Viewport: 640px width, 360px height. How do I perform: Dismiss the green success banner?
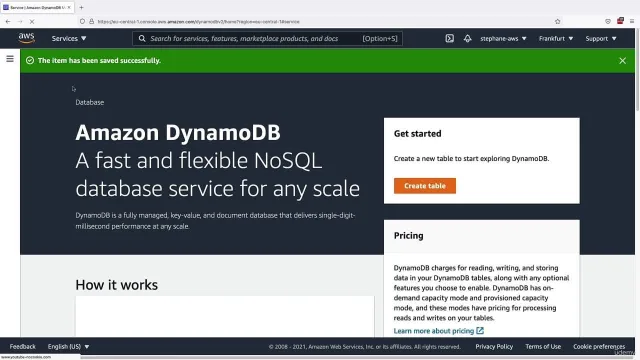622,61
